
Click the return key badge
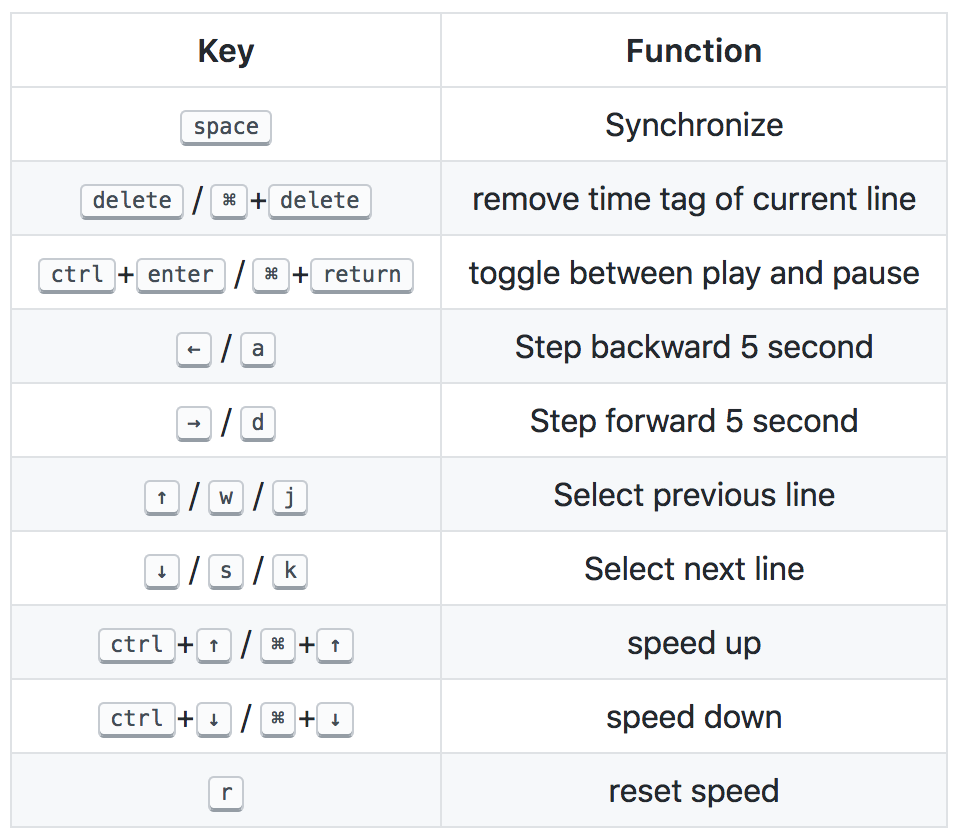pos(362,275)
